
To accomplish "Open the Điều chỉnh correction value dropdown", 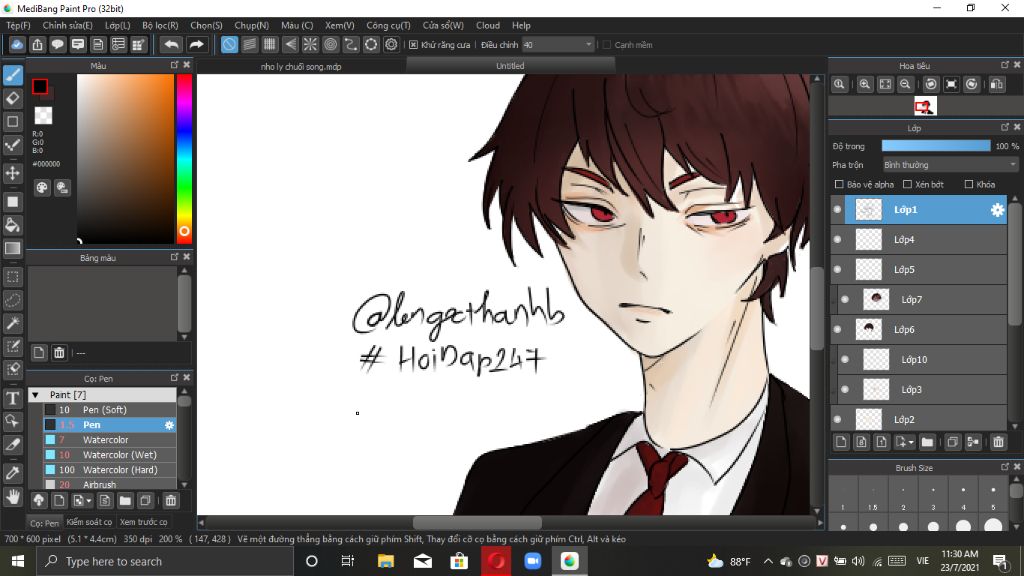I will coord(558,45).
